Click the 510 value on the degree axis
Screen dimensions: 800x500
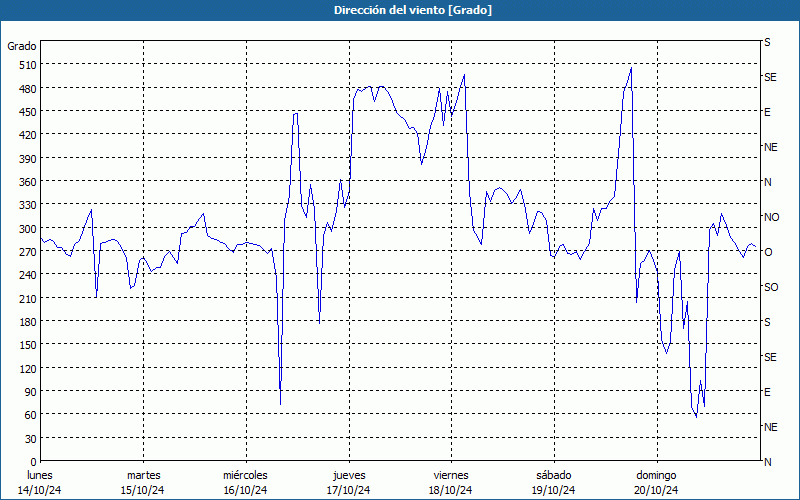pyautogui.click(x=28, y=65)
